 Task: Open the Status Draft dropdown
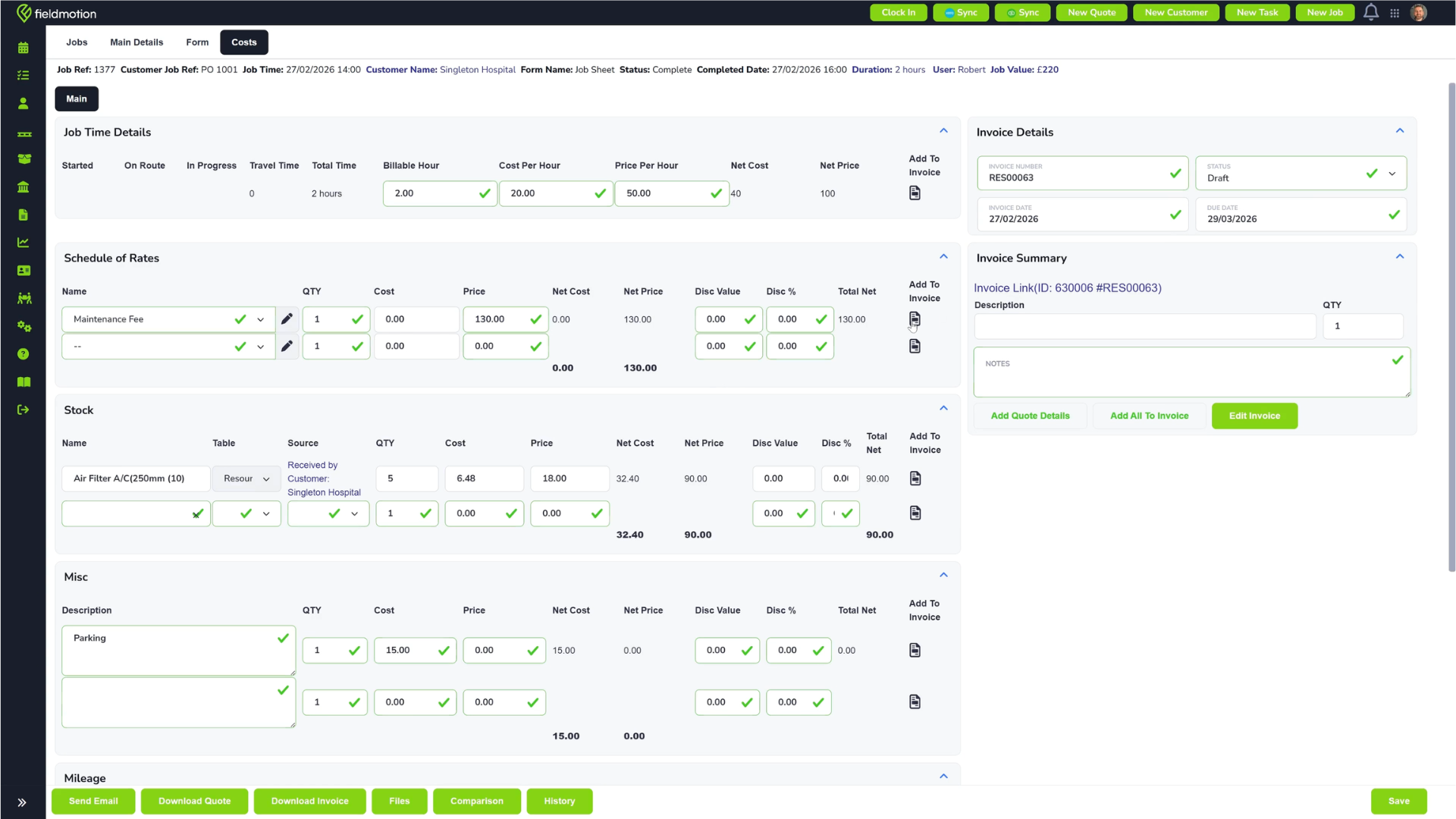click(1392, 174)
